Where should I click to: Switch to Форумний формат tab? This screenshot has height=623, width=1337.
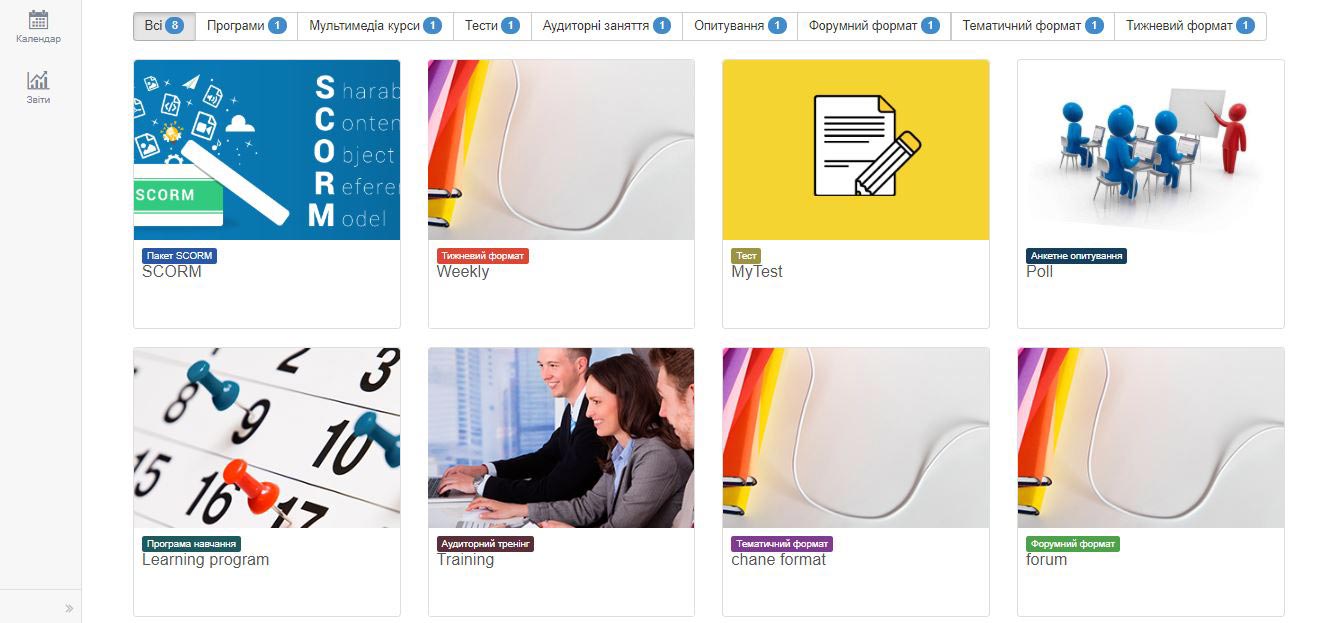[874, 26]
